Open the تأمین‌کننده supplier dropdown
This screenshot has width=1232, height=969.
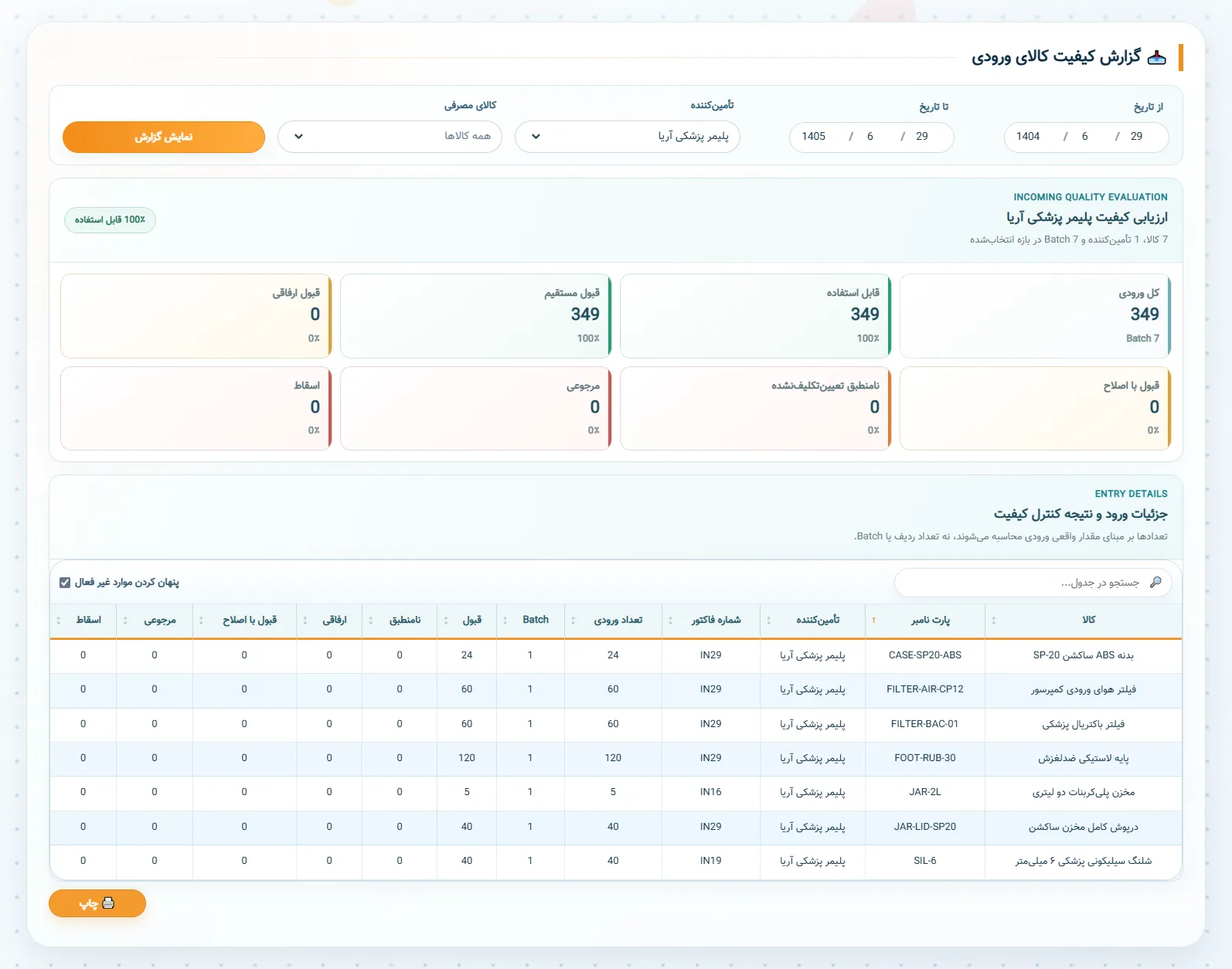[628, 137]
